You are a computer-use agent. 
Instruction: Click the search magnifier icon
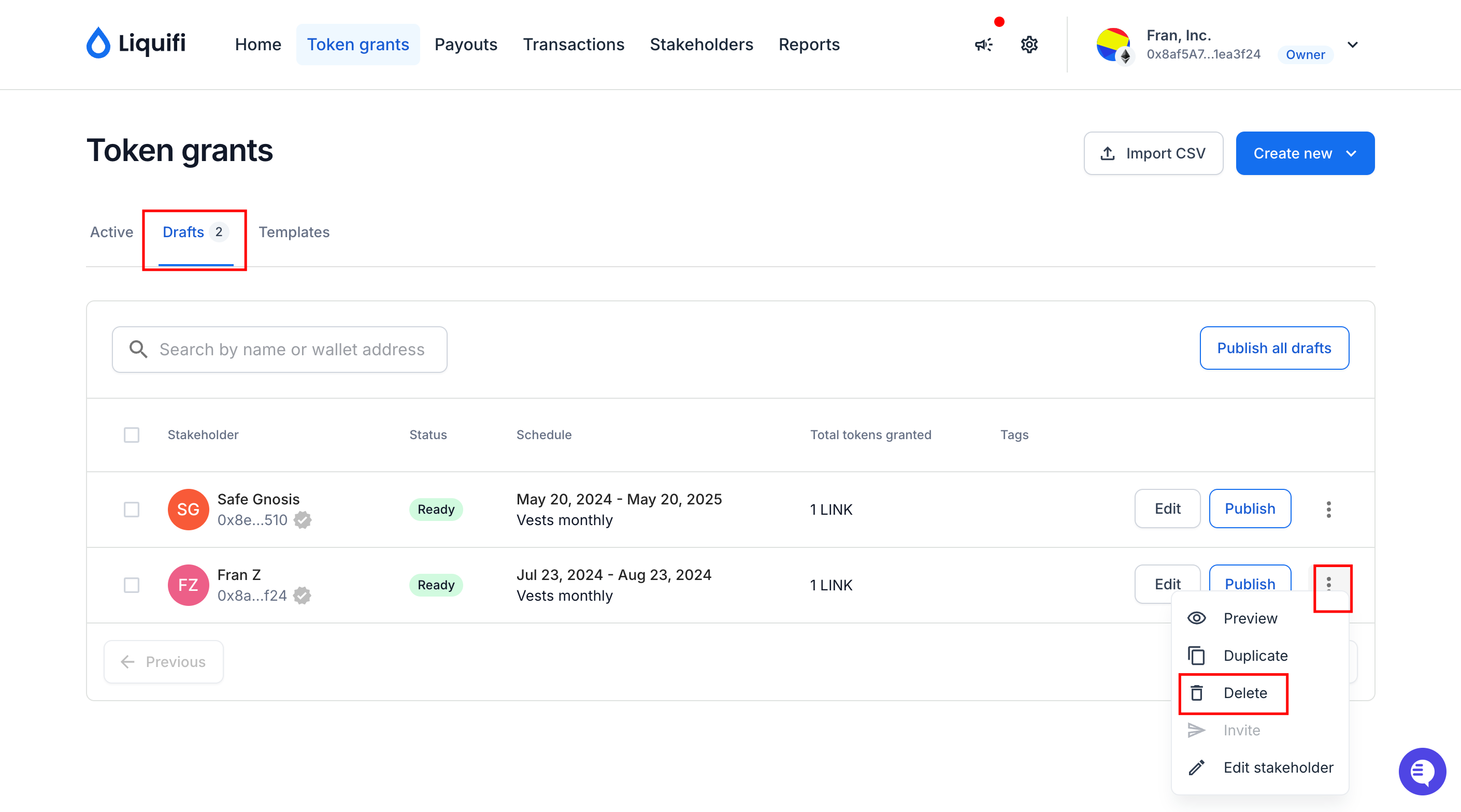138,350
